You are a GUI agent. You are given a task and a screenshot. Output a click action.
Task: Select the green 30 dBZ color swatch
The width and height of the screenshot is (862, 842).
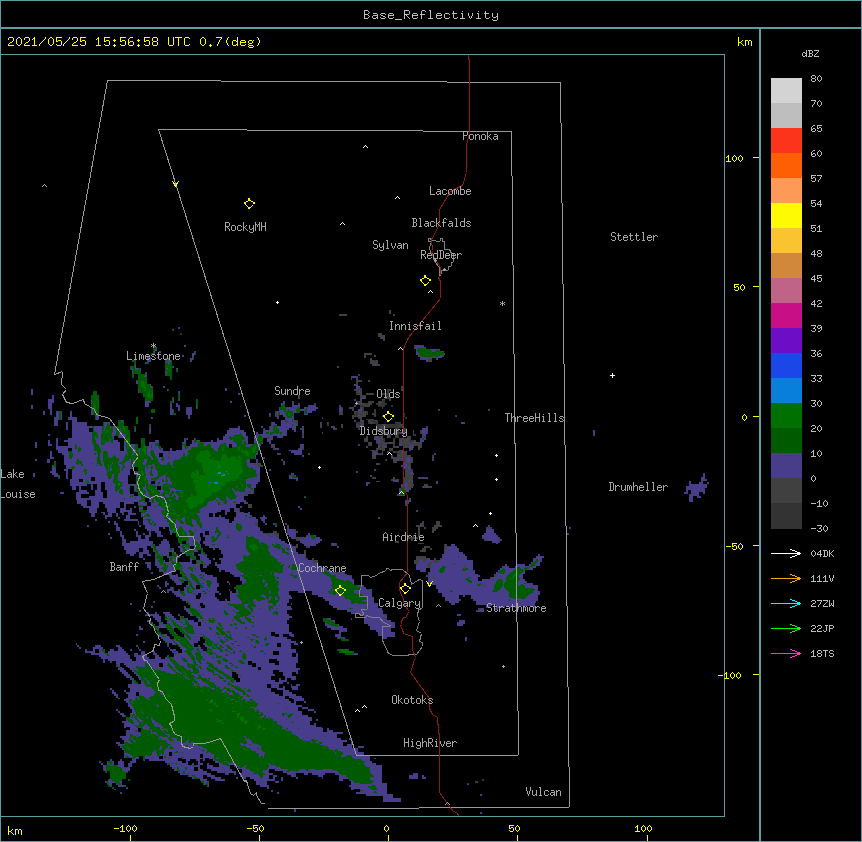786,416
